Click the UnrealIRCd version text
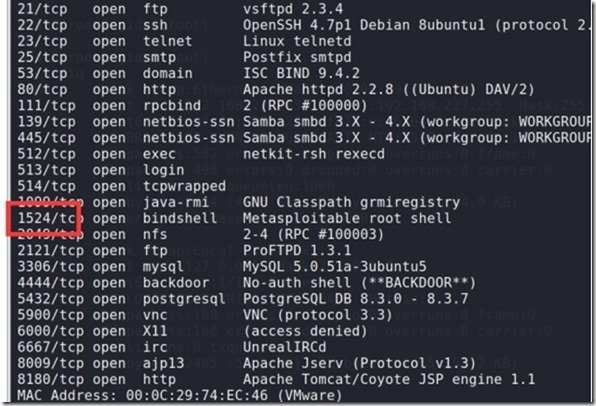The image size is (596, 406). point(285,347)
